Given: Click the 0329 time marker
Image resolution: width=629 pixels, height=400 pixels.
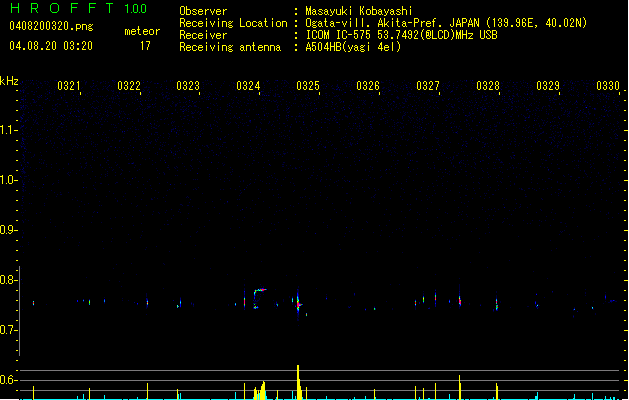Looking at the screenshot, I should pyautogui.click(x=548, y=86).
